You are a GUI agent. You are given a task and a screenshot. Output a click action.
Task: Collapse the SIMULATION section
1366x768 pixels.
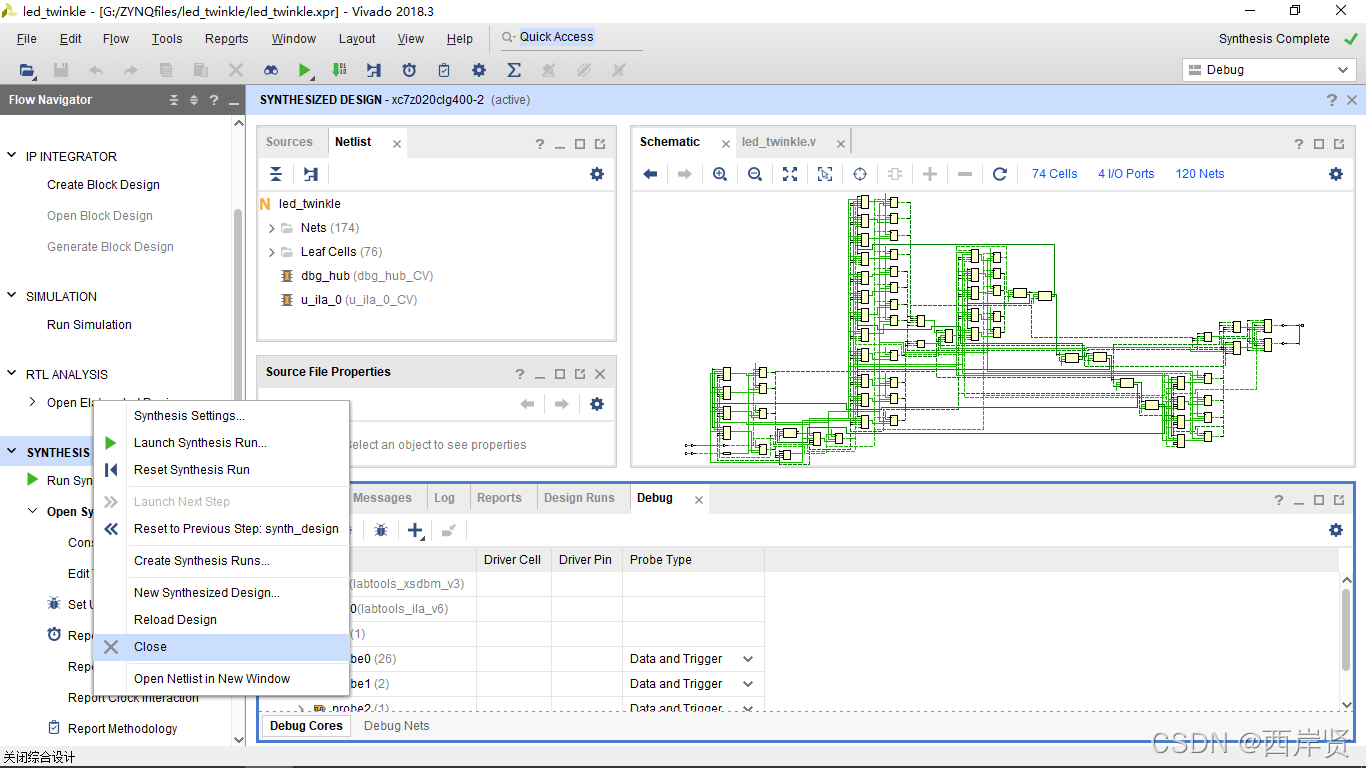click(12, 296)
